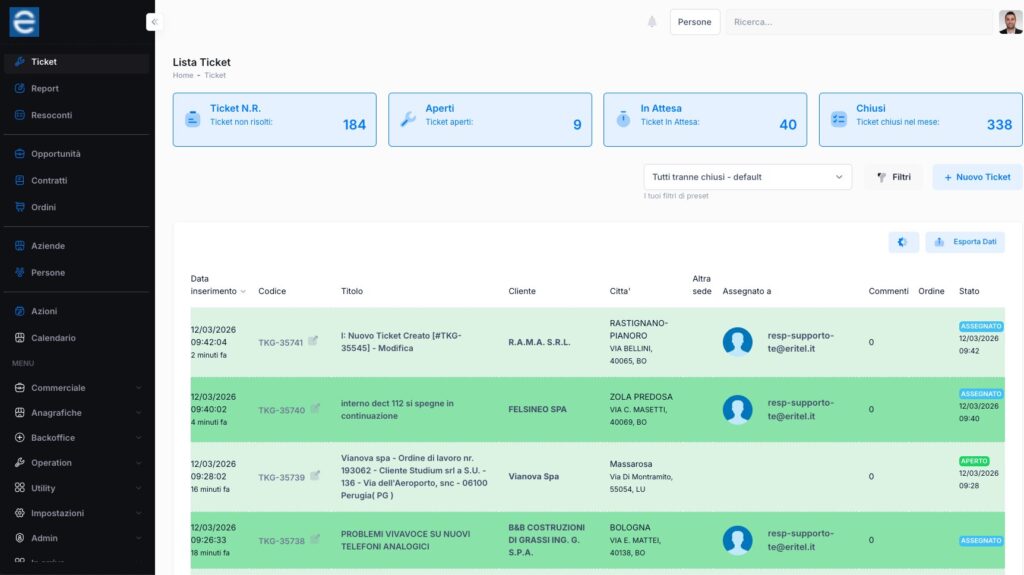
Task: Click the wrench icon in Aperti card
Action: (408, 119)
